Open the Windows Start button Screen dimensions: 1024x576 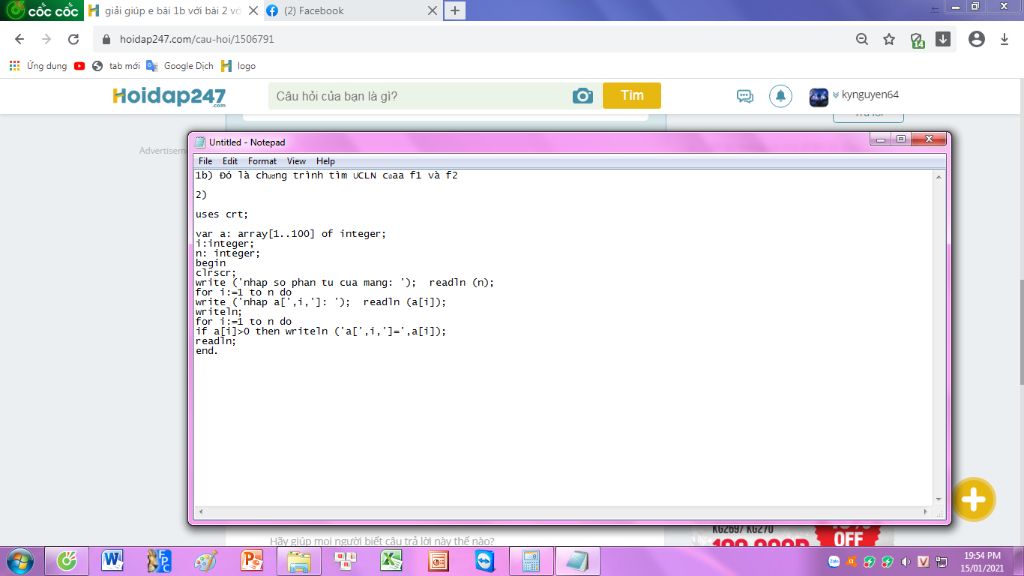[20, 562]
